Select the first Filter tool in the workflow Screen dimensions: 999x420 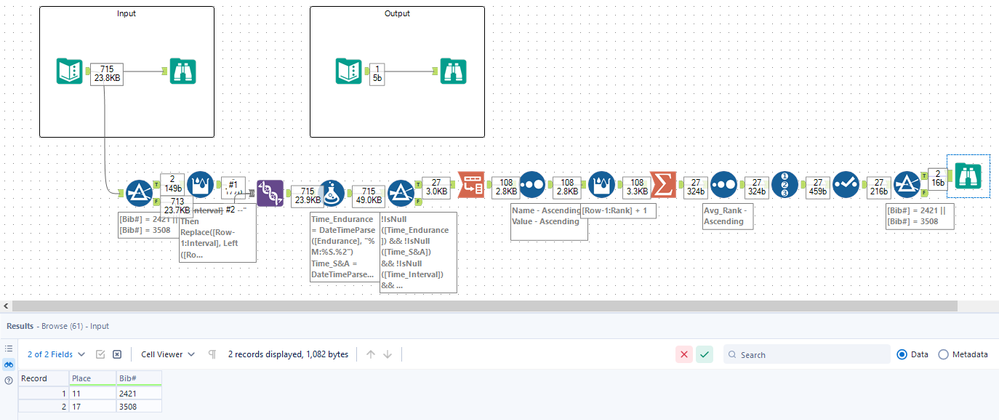(138, 194)
